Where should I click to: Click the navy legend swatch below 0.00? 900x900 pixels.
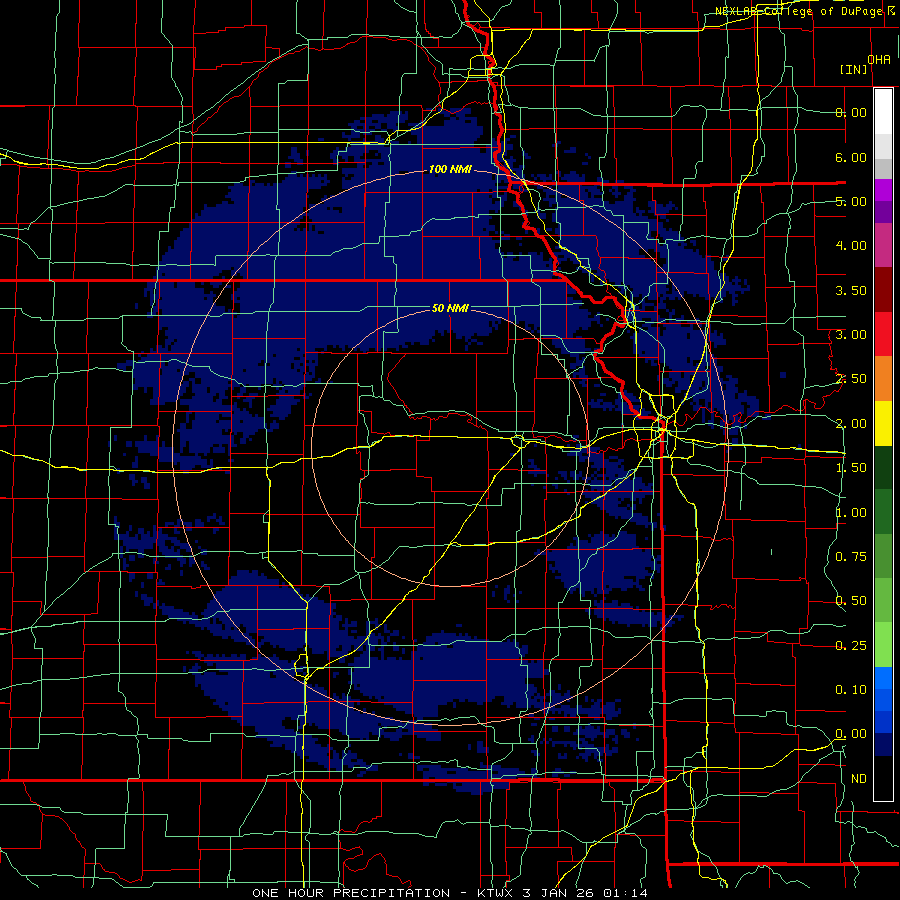[x=883, y=745]
